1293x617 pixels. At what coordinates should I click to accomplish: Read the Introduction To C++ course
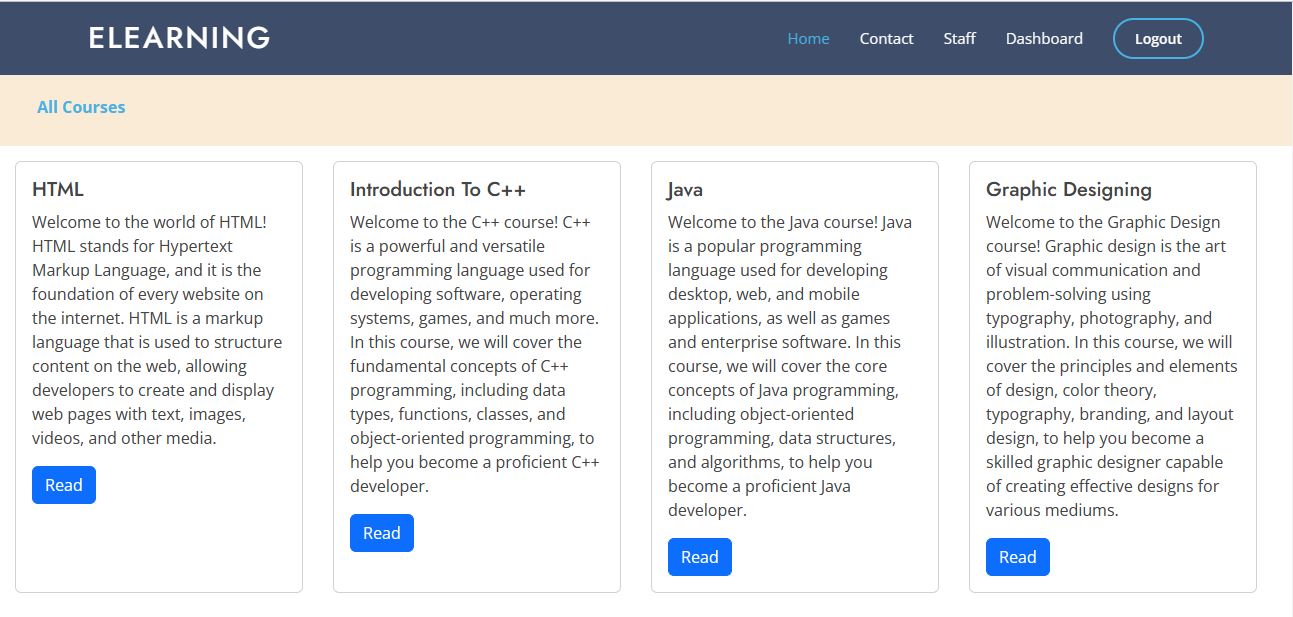click(382, 533)
